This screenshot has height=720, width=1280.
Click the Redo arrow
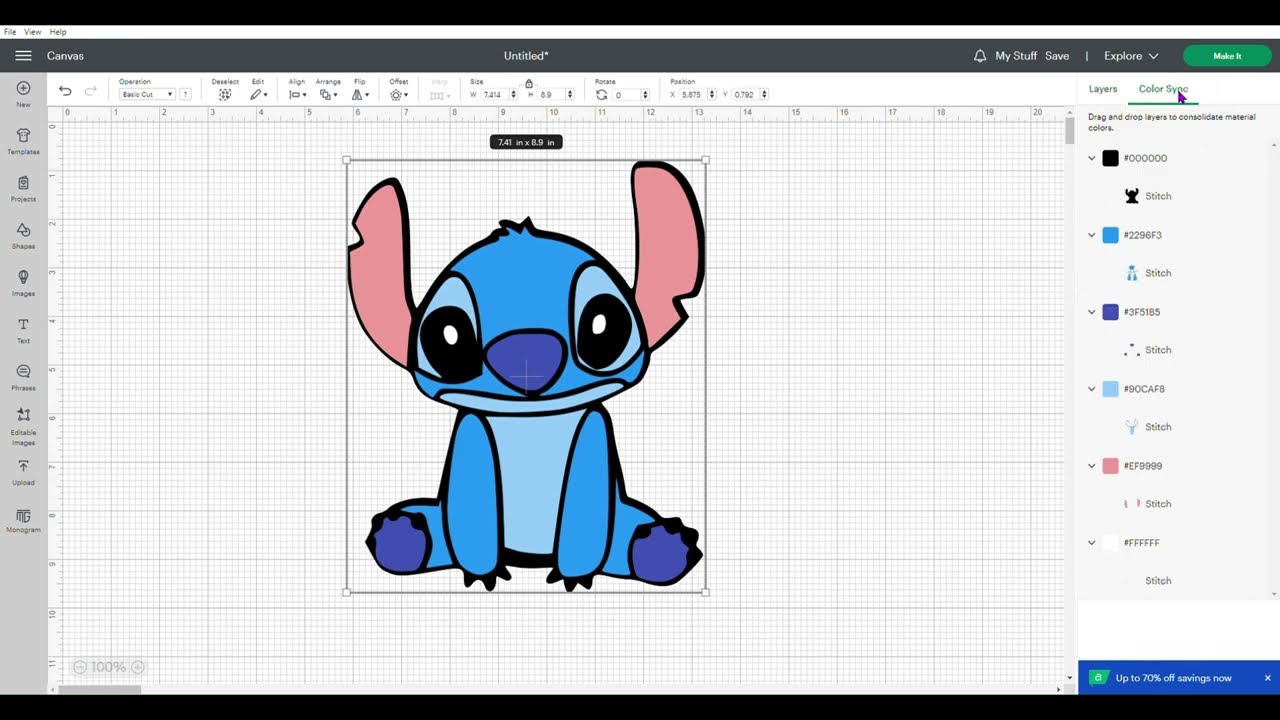[x=91, y=91]
